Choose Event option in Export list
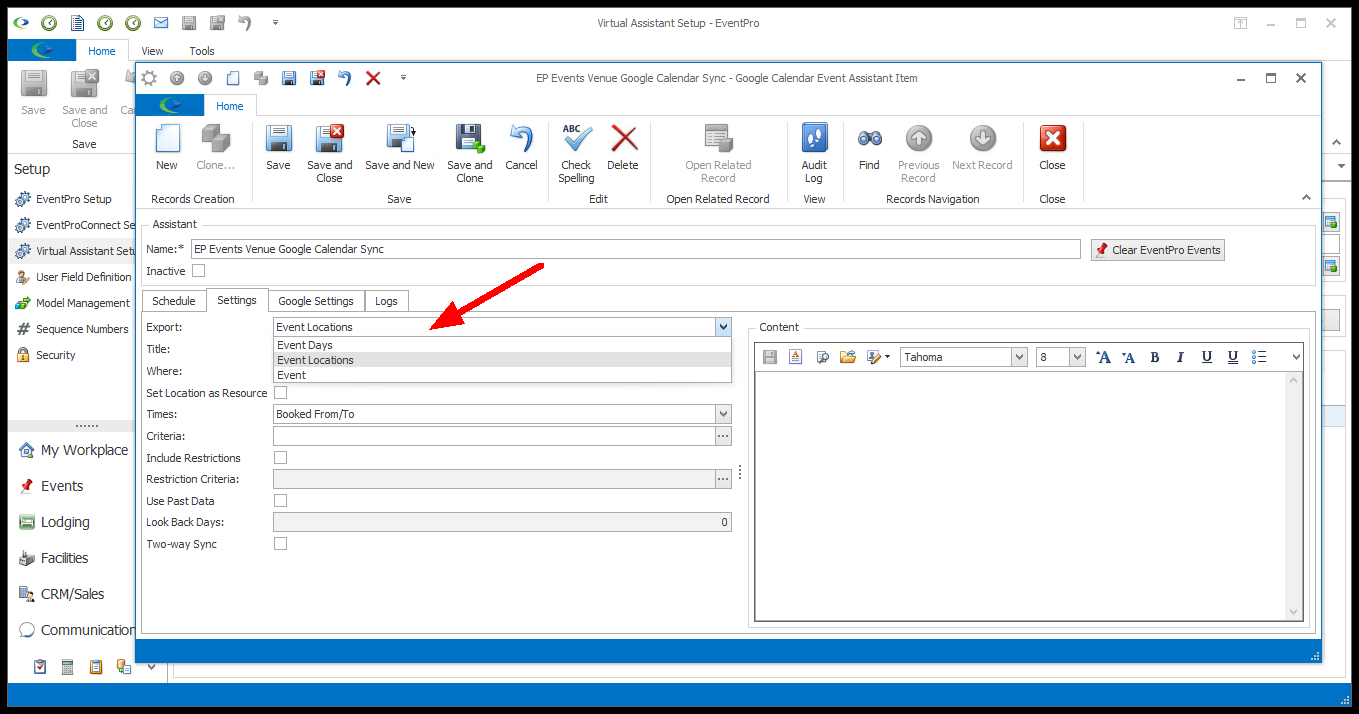This screenshot has height=714, width=1359. (502, 375)
